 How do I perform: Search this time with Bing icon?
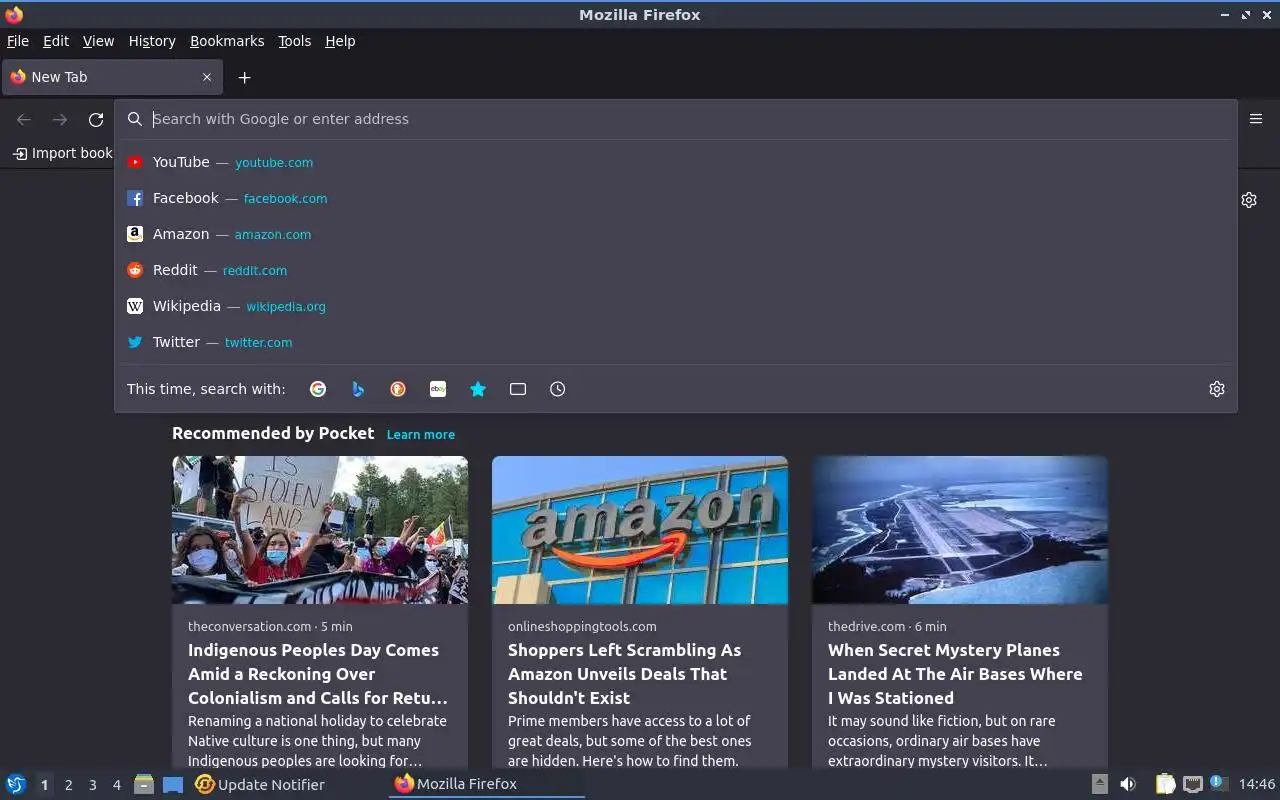(358, 389)
